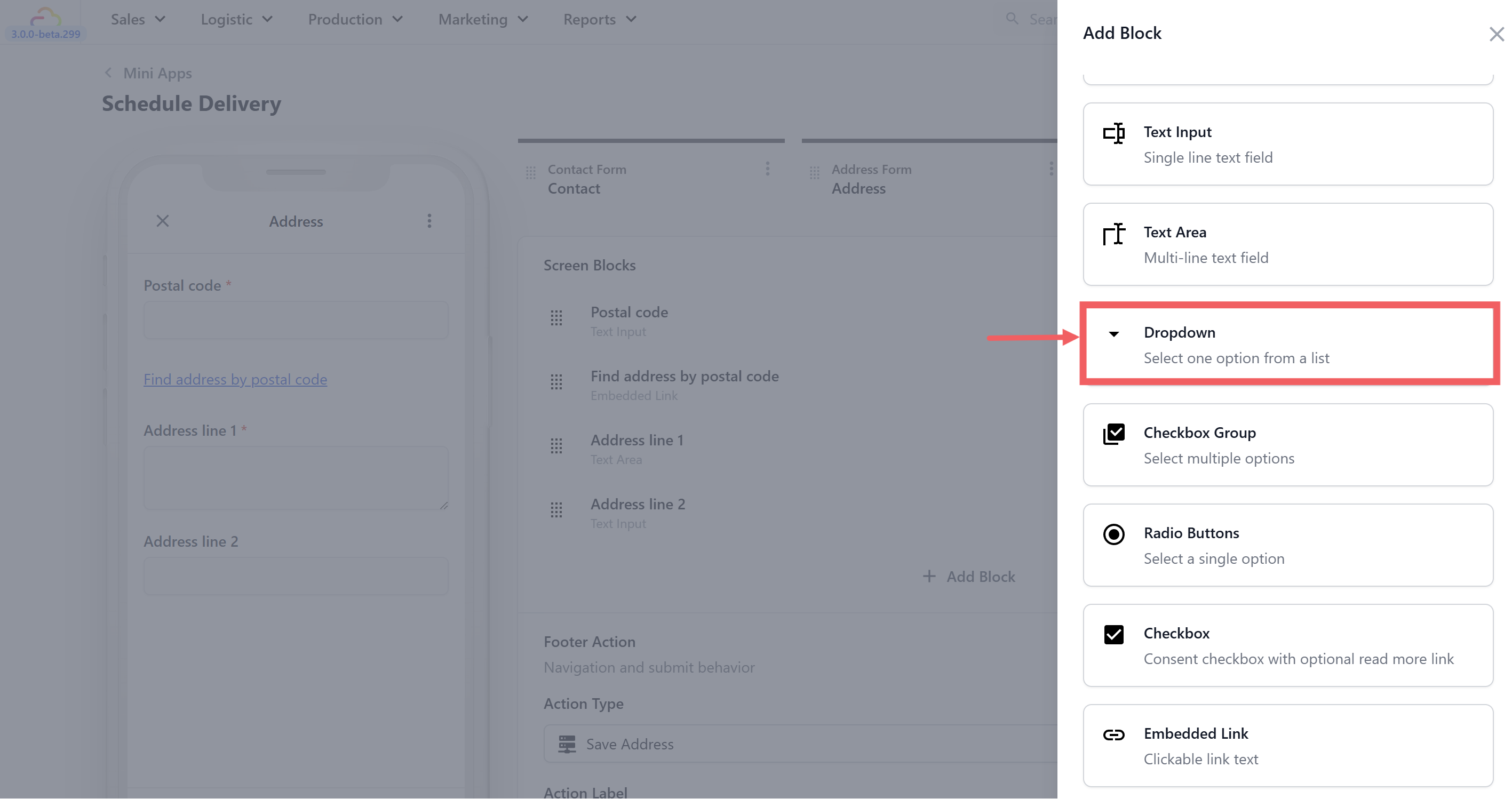This screenshot has height=799, width=1512.
Task: Open the Reports menu
Action: [x=599, y=19]
